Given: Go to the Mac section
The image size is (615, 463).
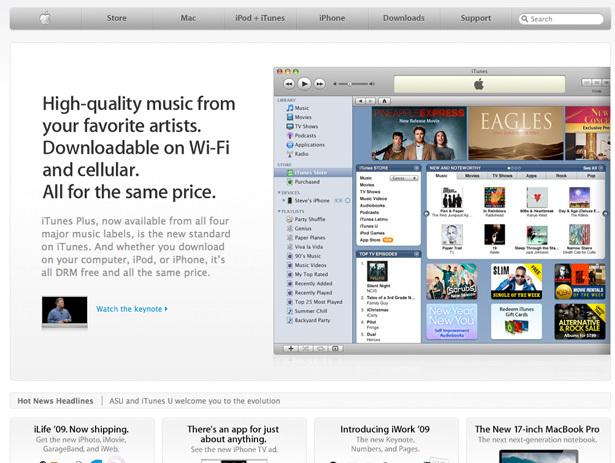Looking at the screenshot, I should 188,18.
